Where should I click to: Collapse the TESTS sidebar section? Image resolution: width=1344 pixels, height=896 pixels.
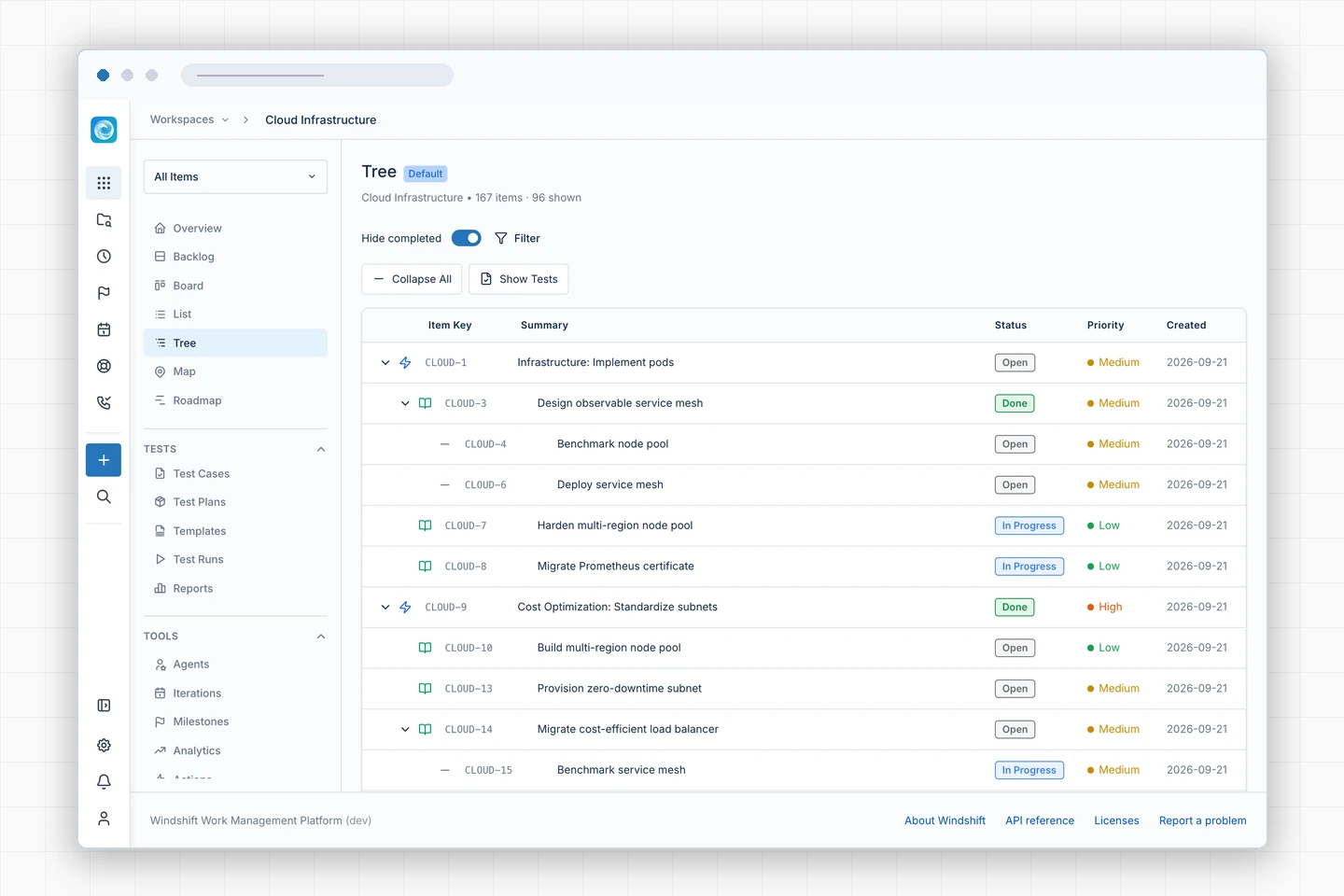pyautogui.click(x=321, y=449)
